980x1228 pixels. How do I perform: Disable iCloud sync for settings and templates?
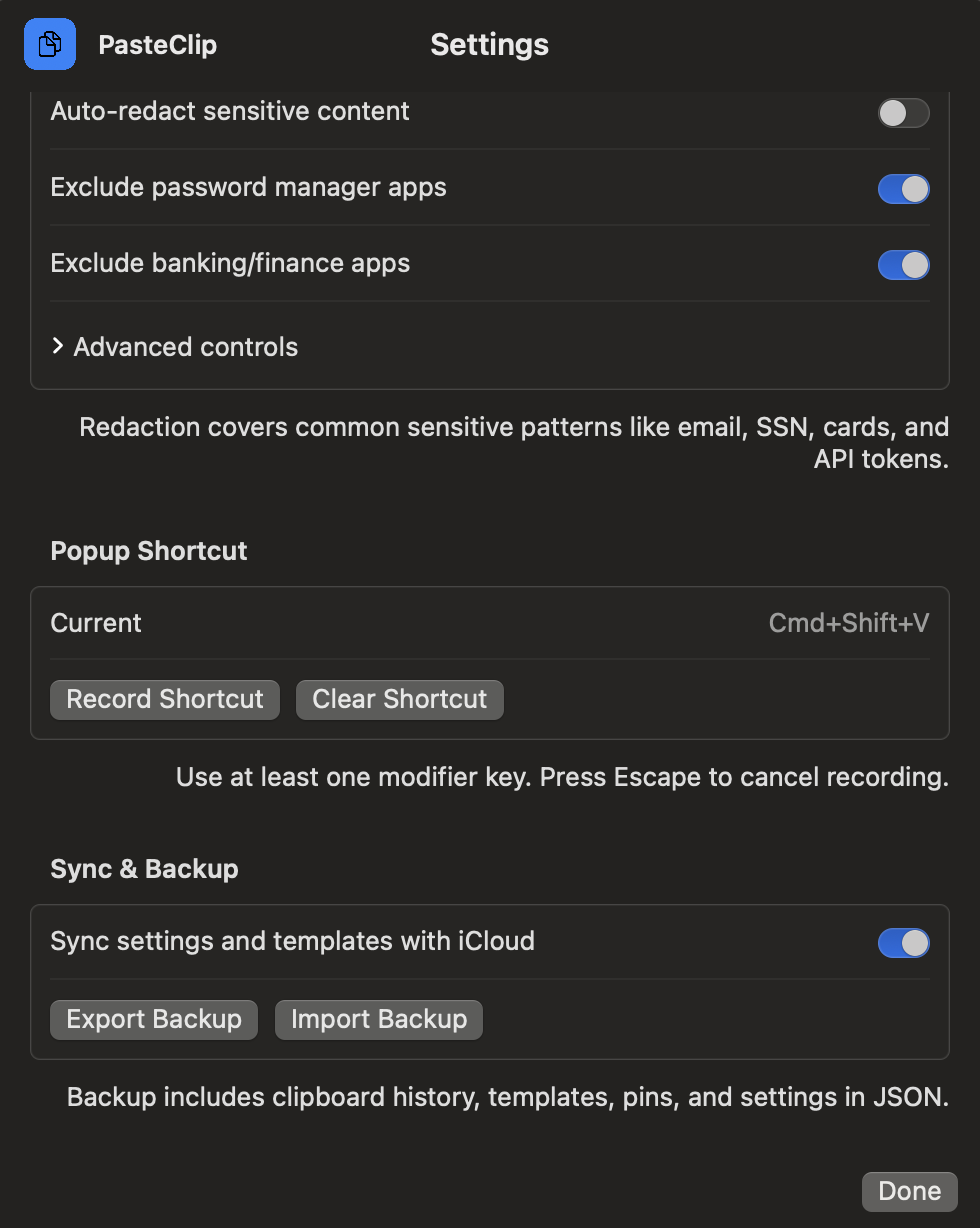coord(903,942)
